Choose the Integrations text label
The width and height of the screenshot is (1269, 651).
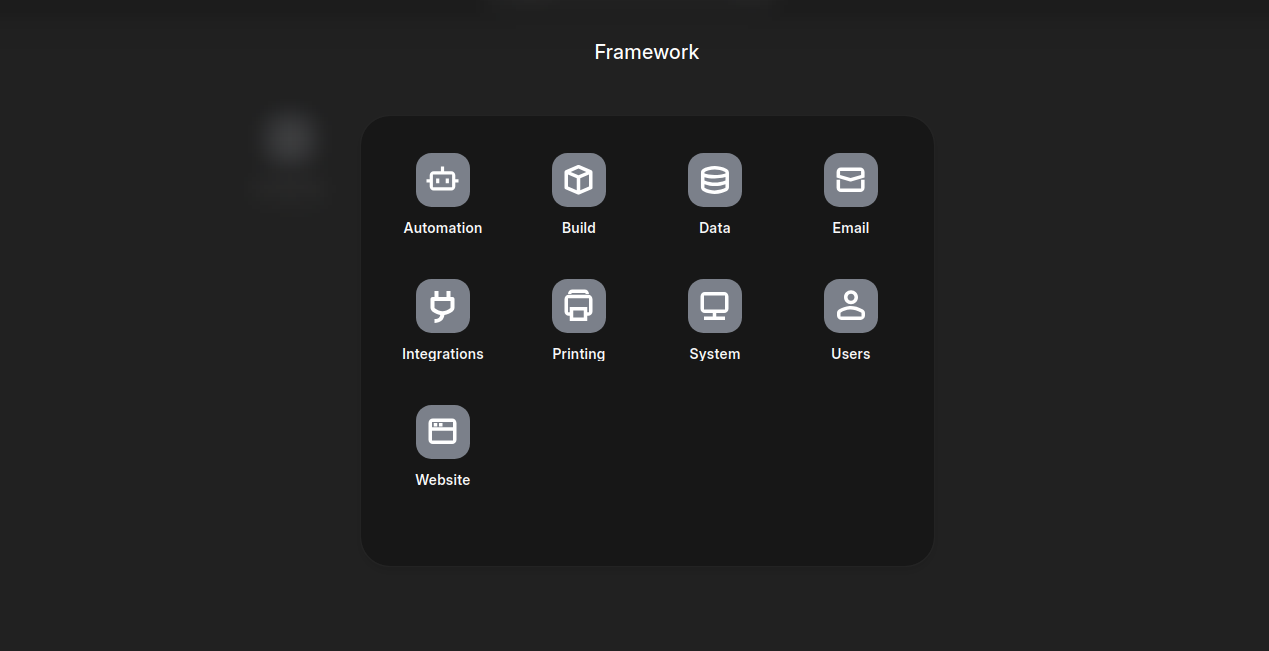pos(443,354)
